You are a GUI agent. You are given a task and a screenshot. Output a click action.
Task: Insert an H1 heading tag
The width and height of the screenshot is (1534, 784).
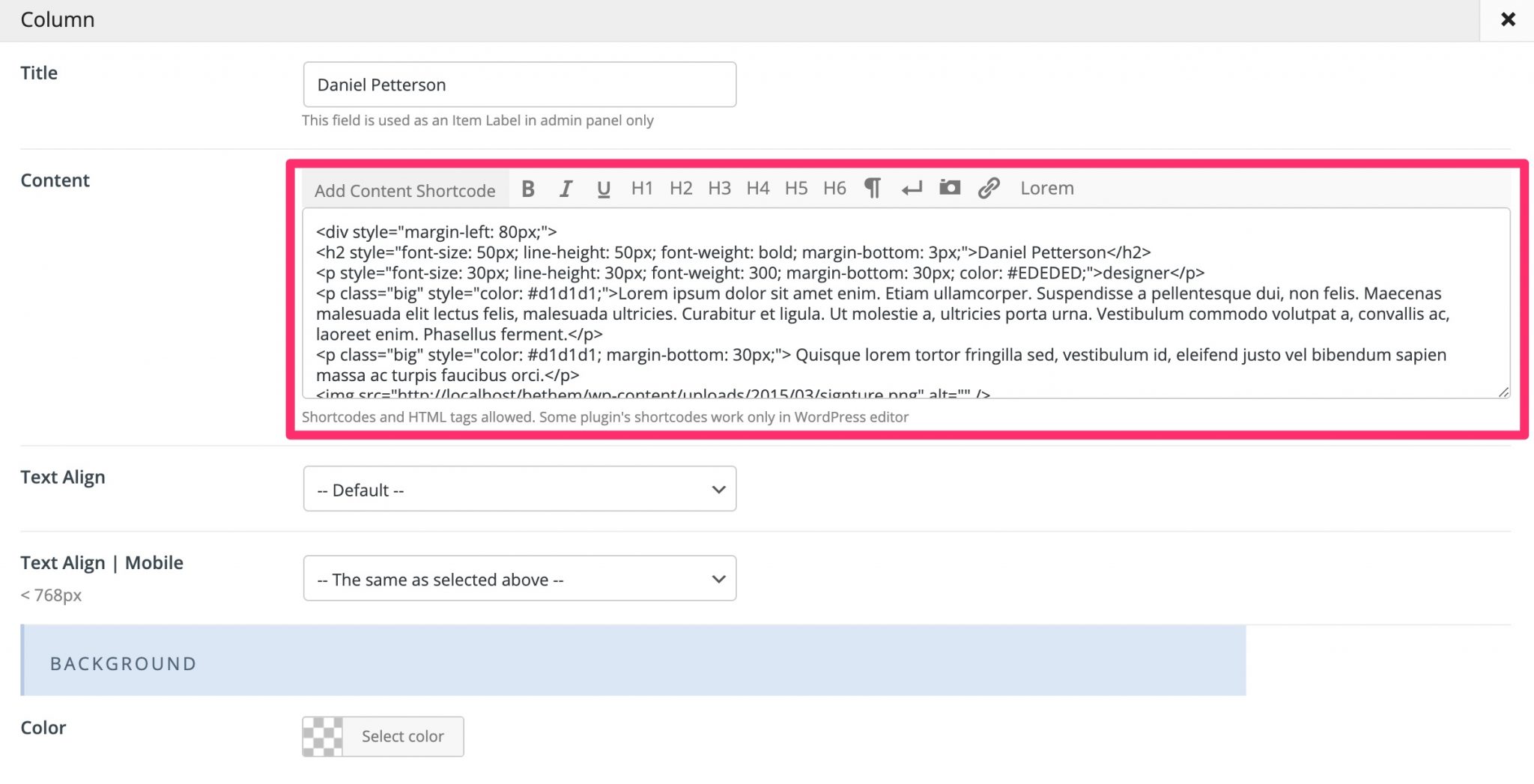[642, 189]
